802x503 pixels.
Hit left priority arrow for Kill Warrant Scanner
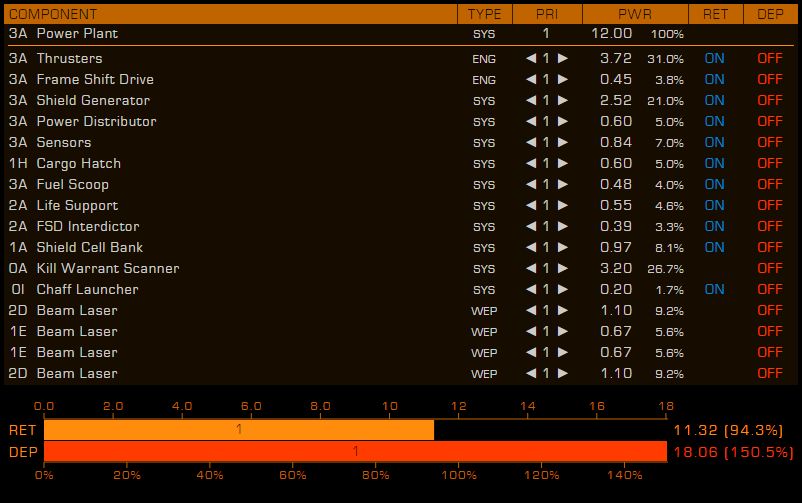point(531,268)
